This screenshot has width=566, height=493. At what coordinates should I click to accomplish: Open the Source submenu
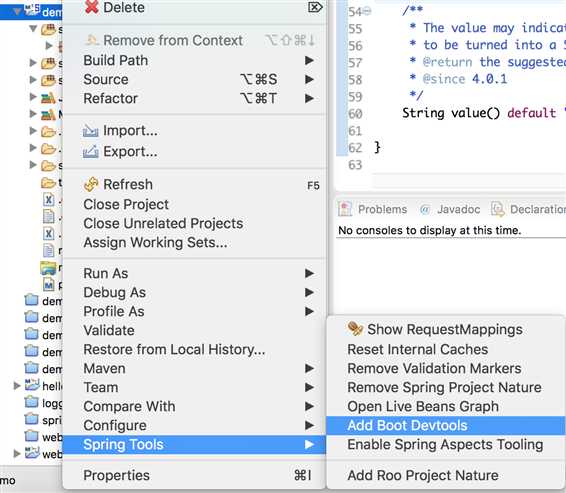[195, 79]
